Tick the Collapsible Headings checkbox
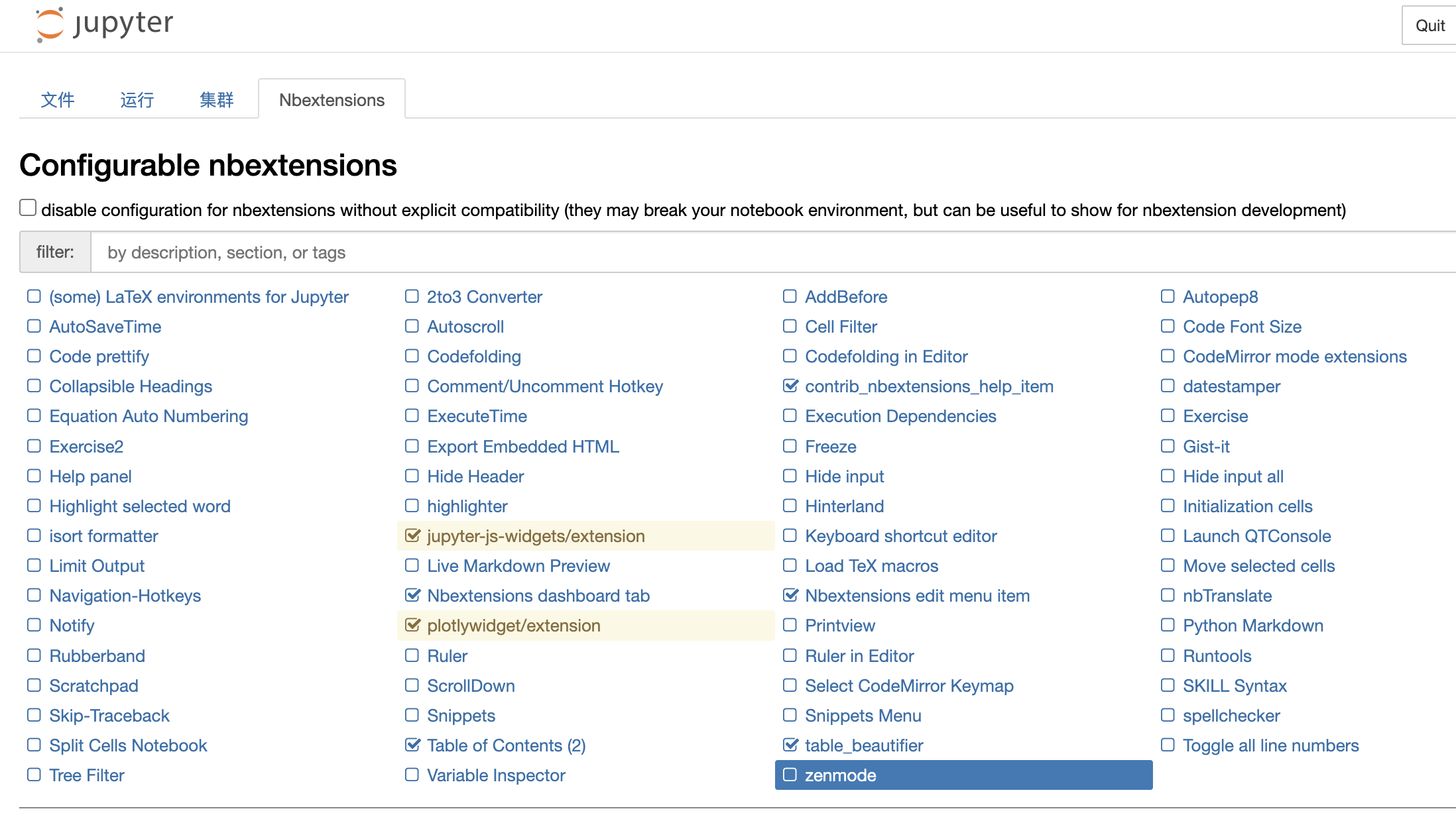This screenshot has height=823, width=1456. point(34,386)
